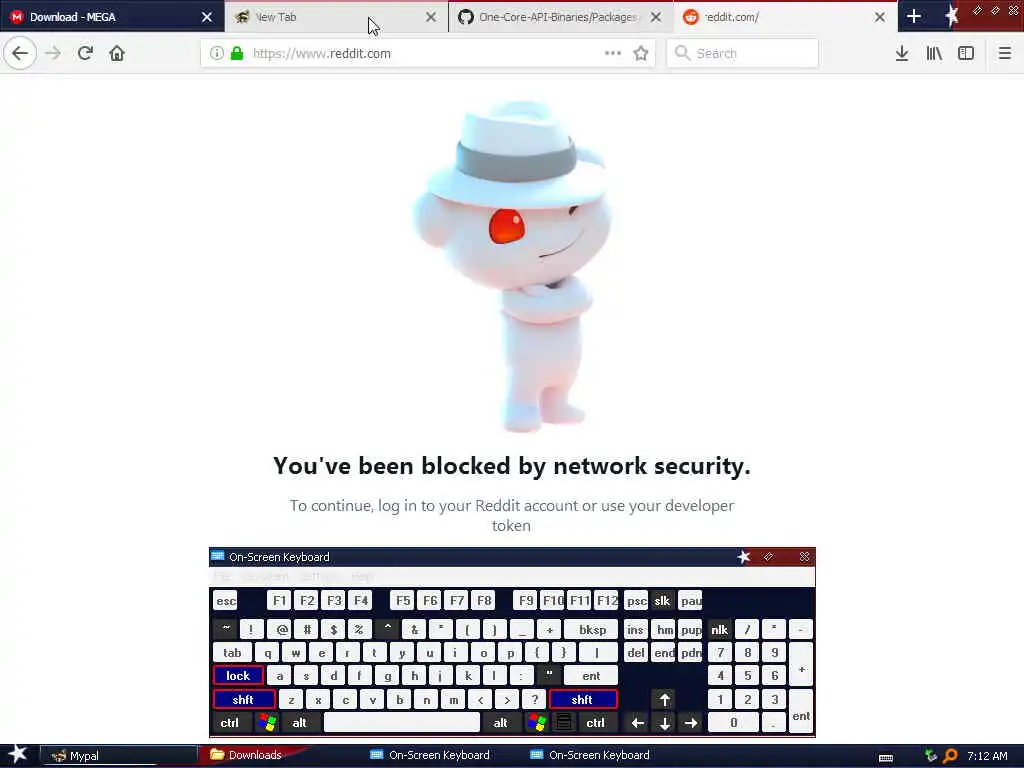
Task: Open the downloads arrow icon in toolbar
Action: tap(902, 54)
